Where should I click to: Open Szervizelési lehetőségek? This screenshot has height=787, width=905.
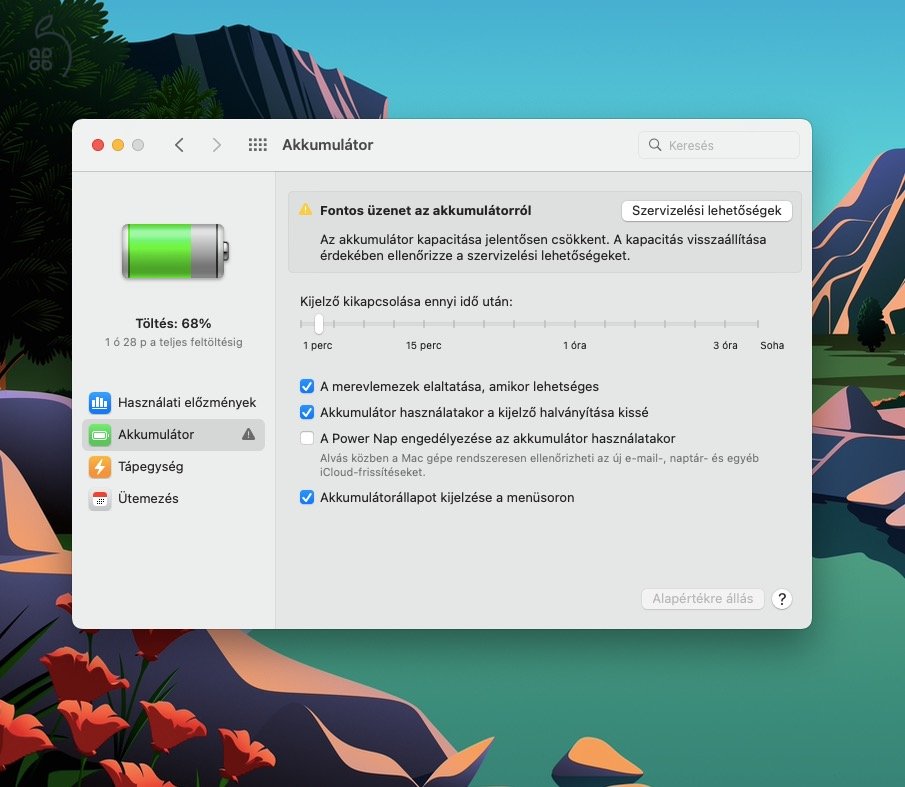[707, 210]
